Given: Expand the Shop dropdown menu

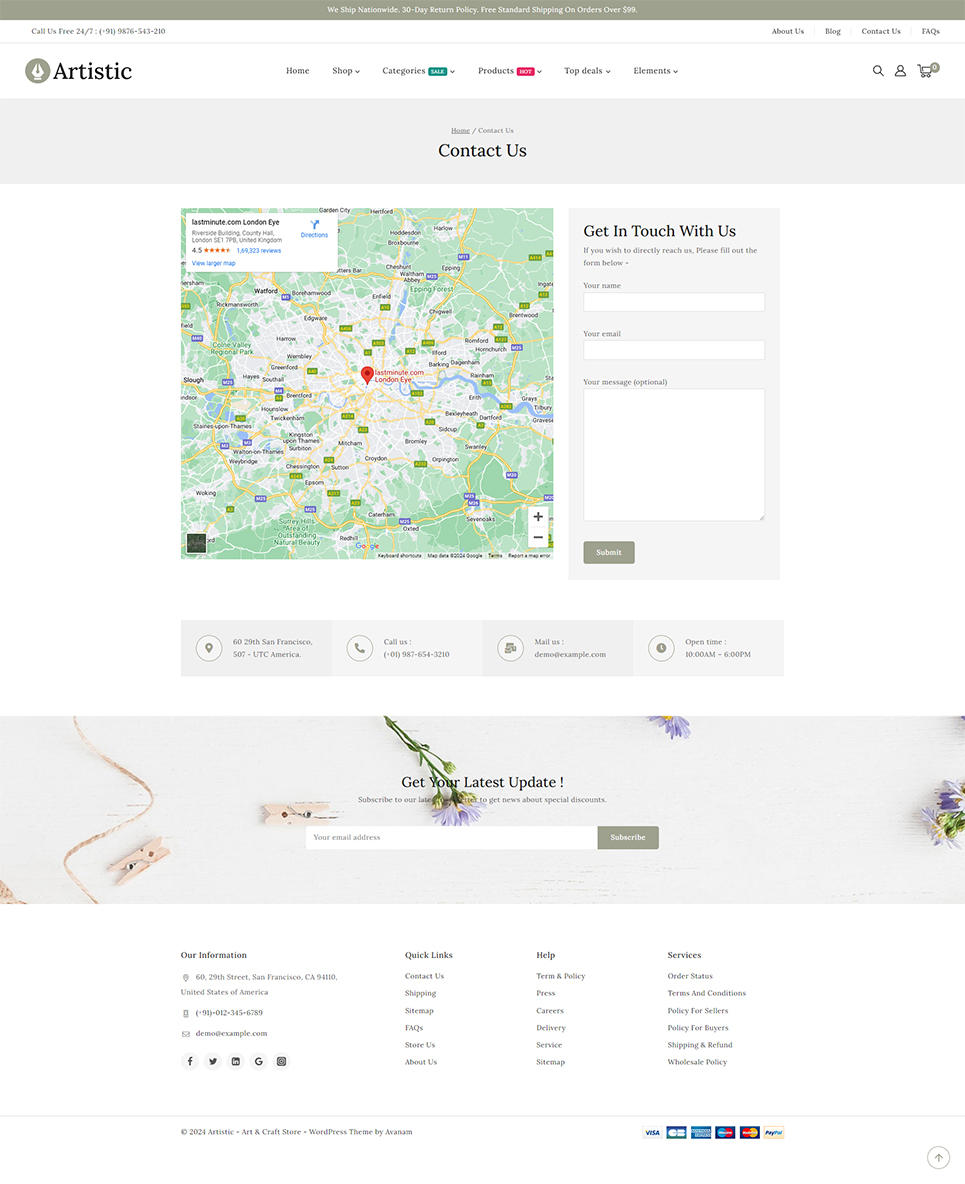Looking at the screenshot, I should click(x=345, y=71).
